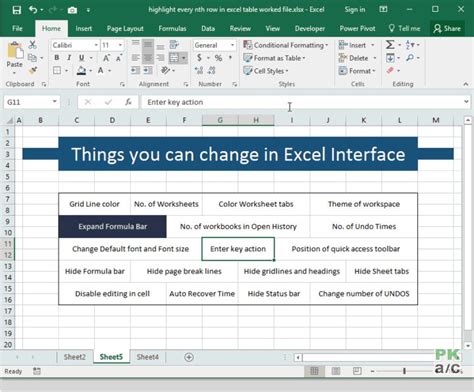
Task: Switch to the Developer ribbon tab
Action: 310,28
